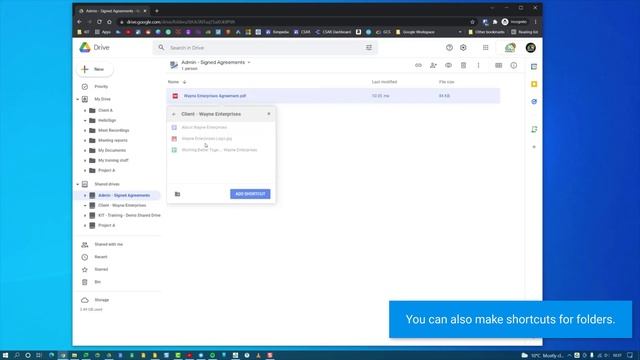
Task: Click the Preview eye icon in toolbar
Action: pyautogui.click(x=448, y=65)
